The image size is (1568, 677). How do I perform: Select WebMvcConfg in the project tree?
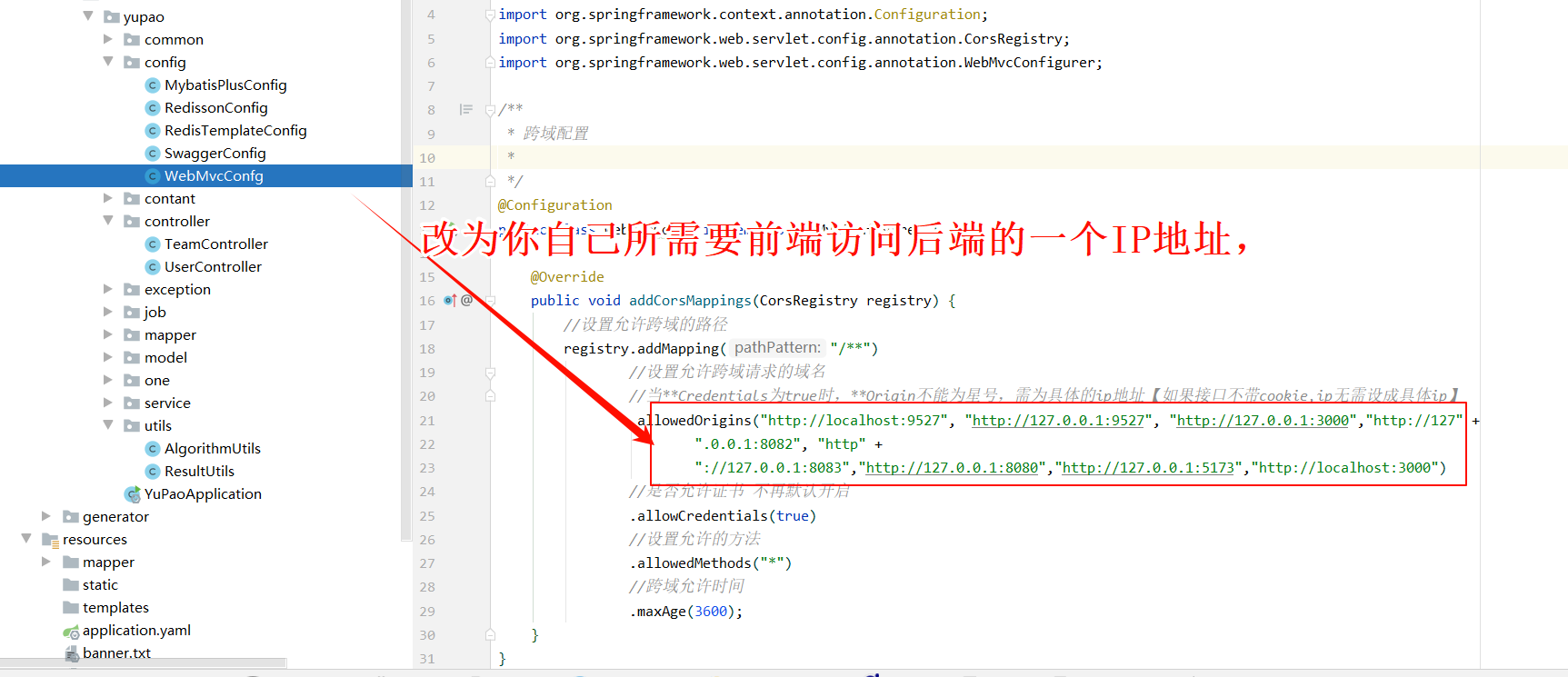(x=214, y=176)
